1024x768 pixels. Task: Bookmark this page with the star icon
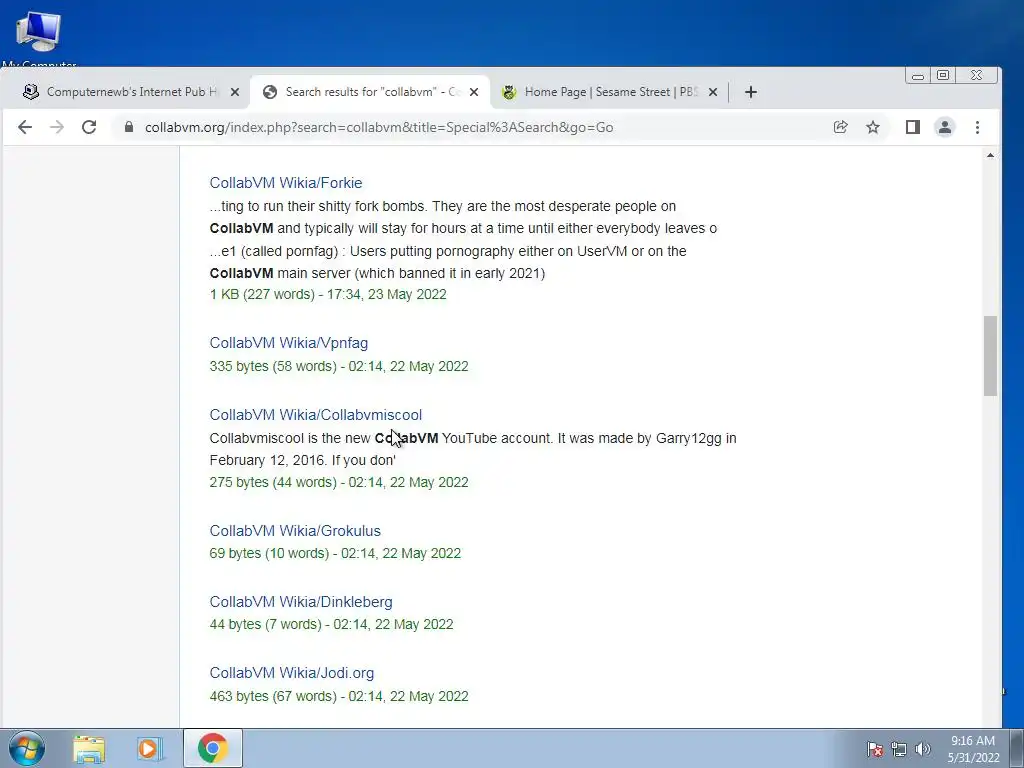point(873,127)
